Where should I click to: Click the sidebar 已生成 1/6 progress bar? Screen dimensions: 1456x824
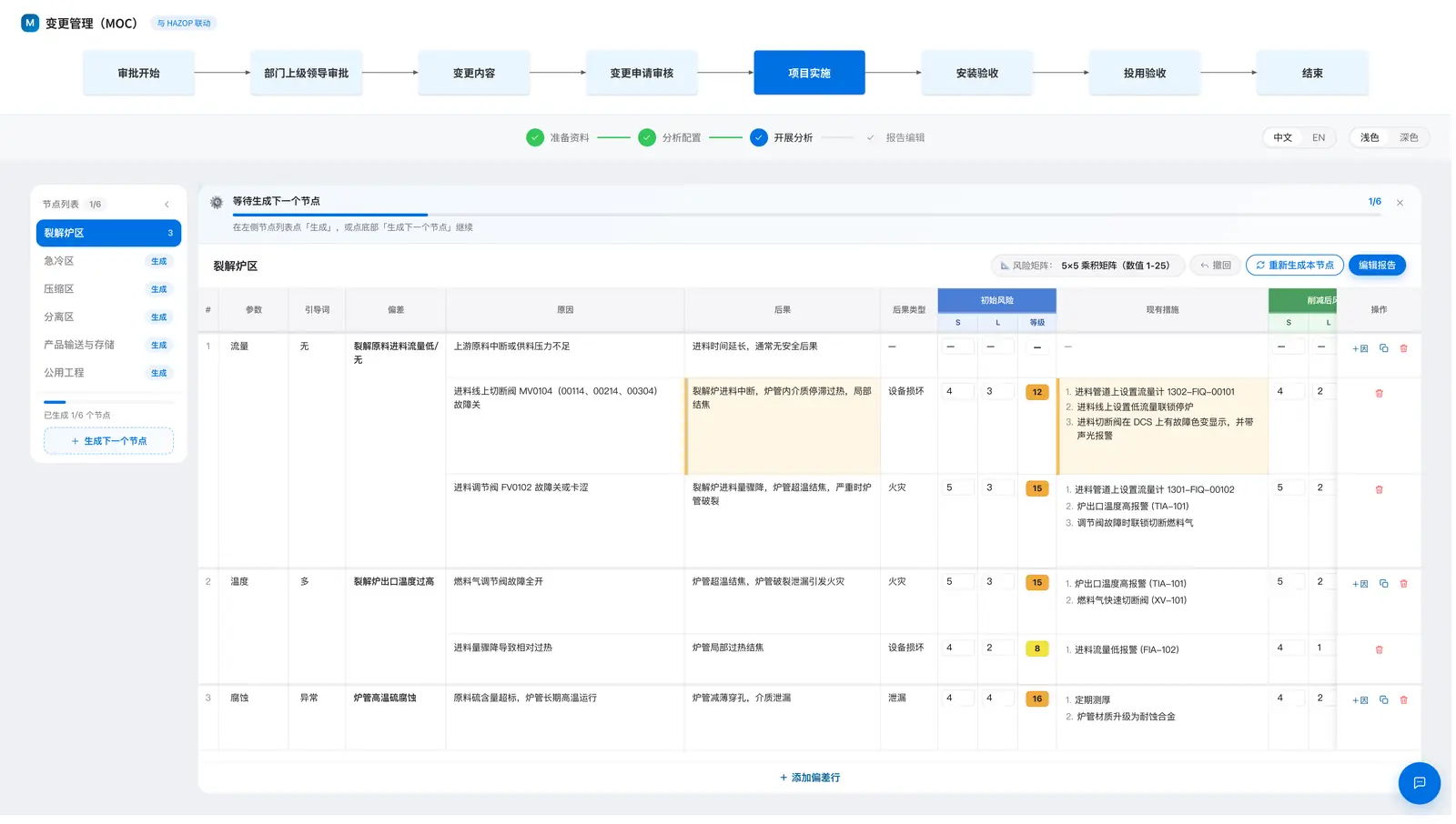coord(108,402)
